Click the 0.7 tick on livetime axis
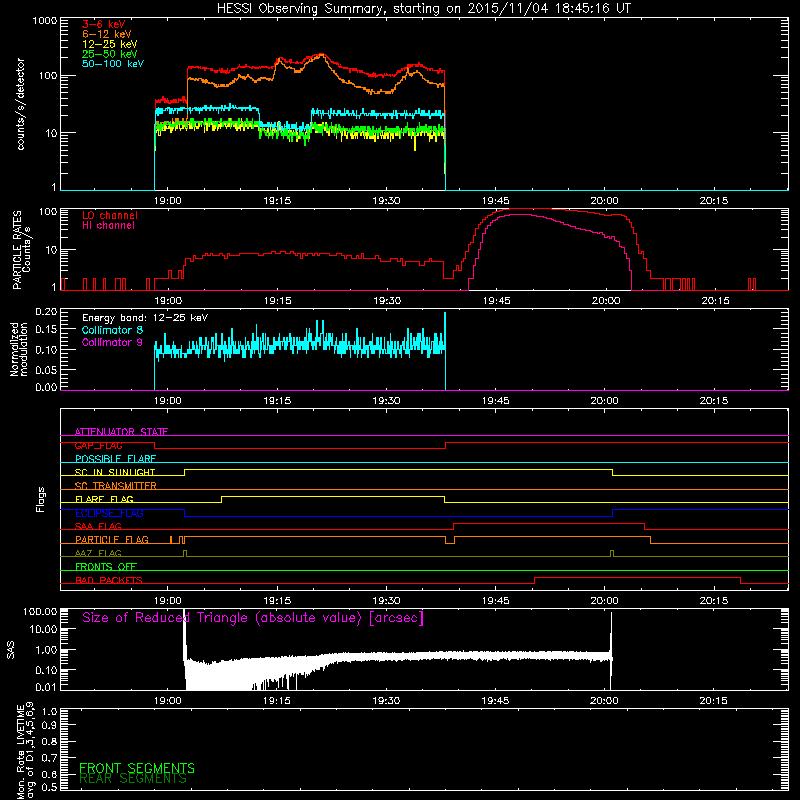The image size is (800, 800). 49,758
